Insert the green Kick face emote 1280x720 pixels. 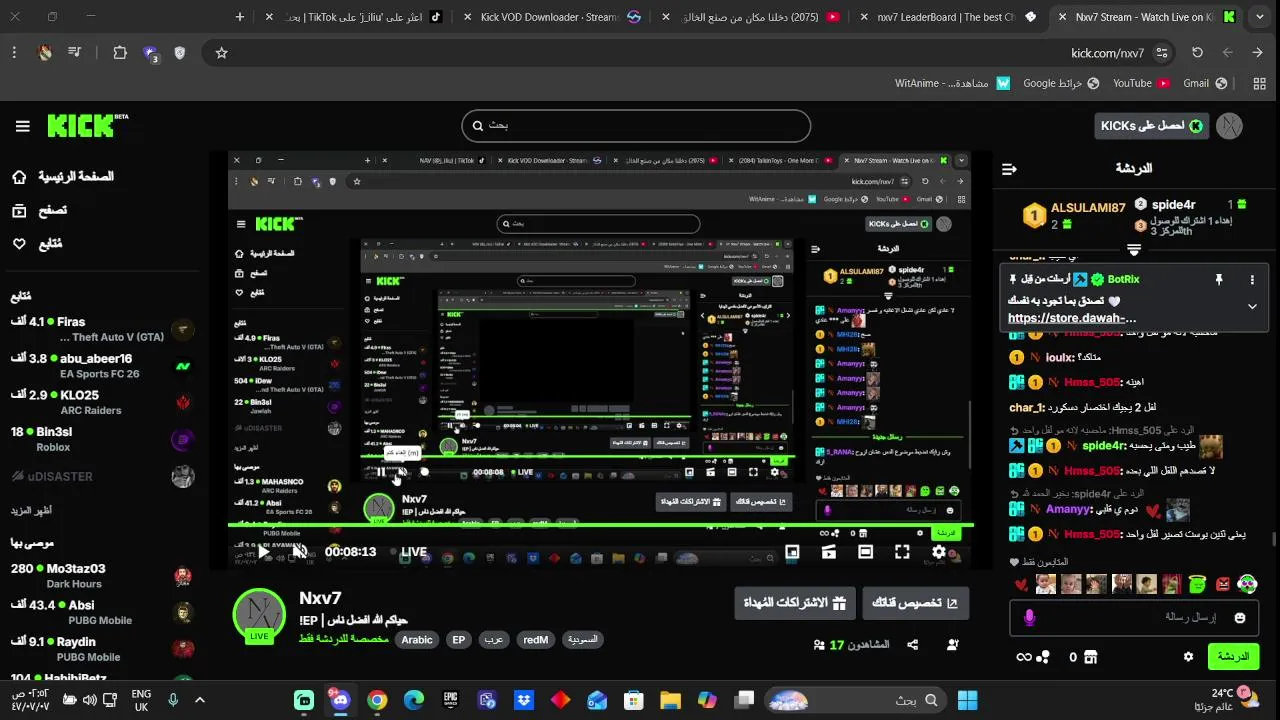(1198, 584)
